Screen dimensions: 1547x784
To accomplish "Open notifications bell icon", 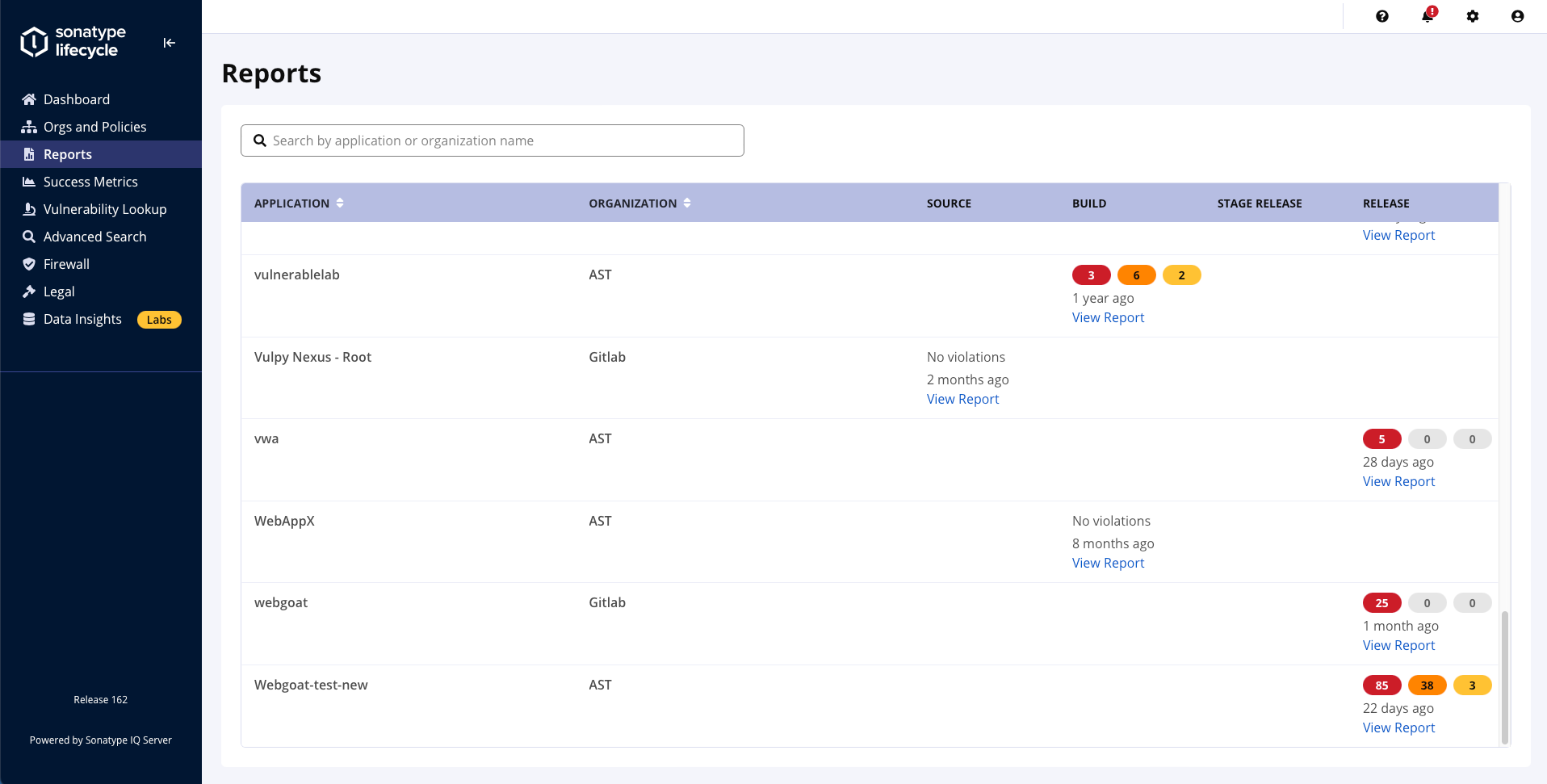I will [1427, 16].
